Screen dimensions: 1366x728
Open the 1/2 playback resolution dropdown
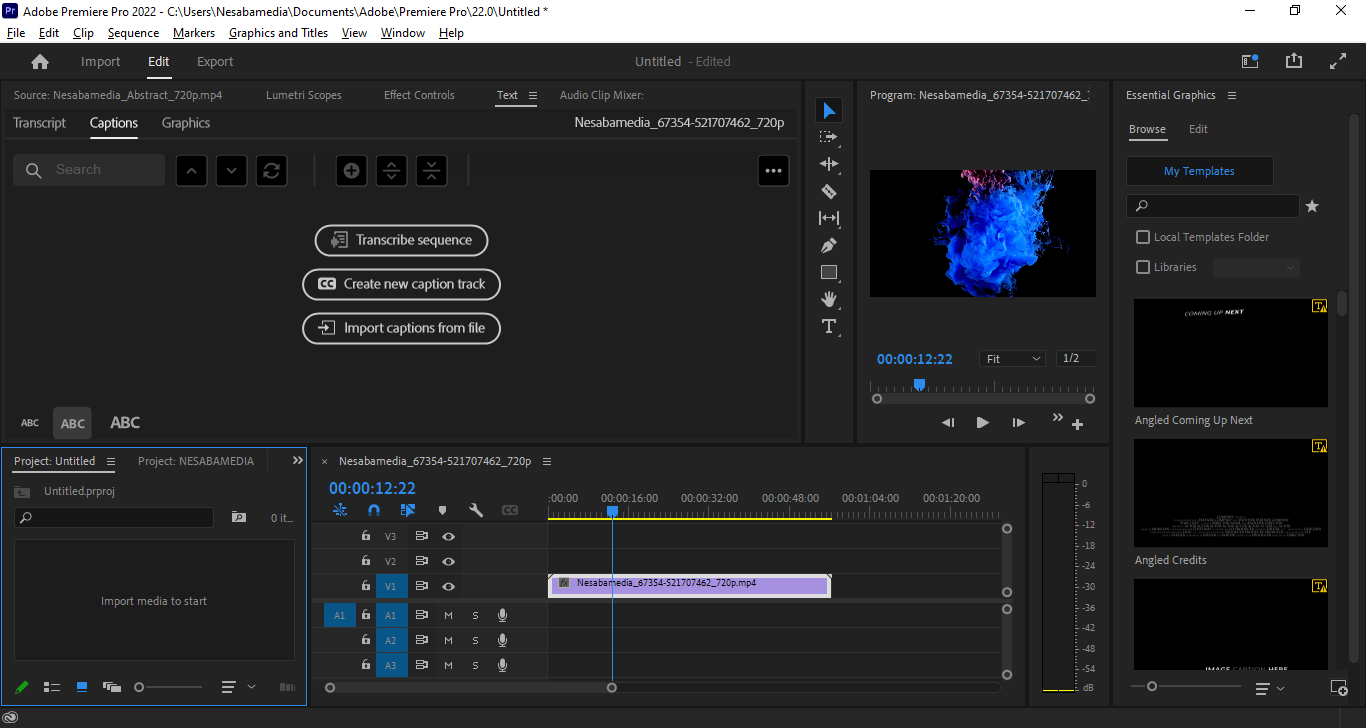point(1075,358)
